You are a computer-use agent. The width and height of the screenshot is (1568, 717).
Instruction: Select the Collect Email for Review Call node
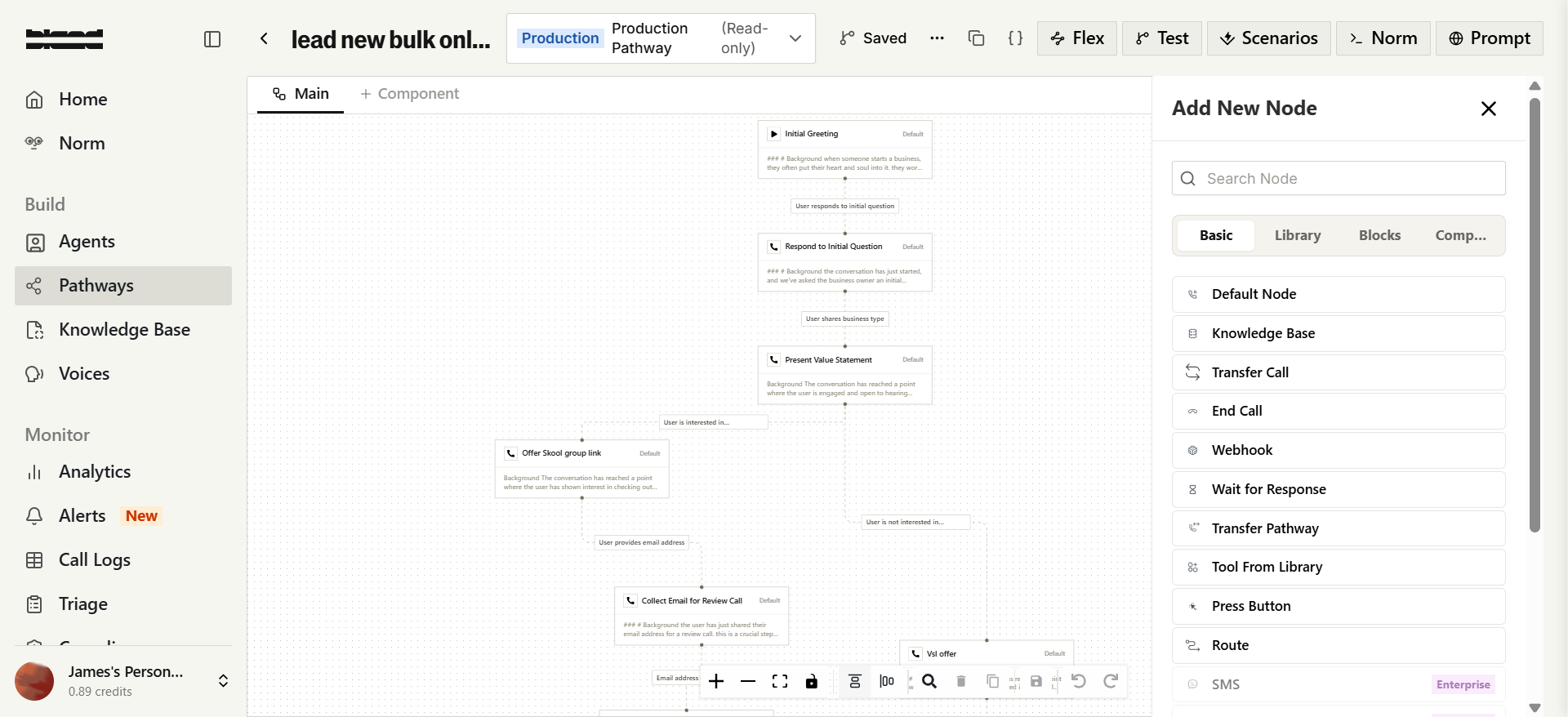[702, 616]
